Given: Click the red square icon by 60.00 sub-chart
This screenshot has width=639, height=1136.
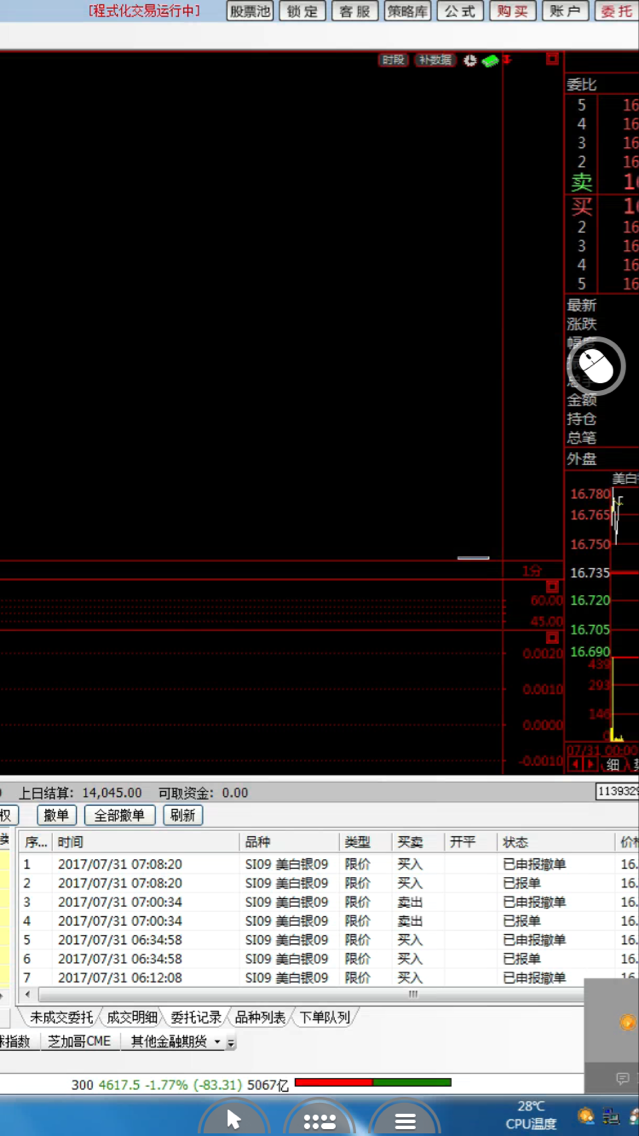Looking at the screenshot, I should [x=553, y=585].
